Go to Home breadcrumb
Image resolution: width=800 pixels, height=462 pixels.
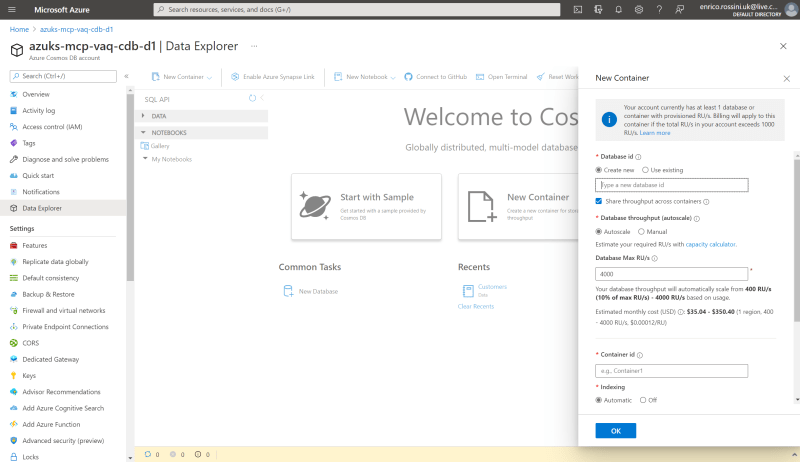tap(19, 30)
